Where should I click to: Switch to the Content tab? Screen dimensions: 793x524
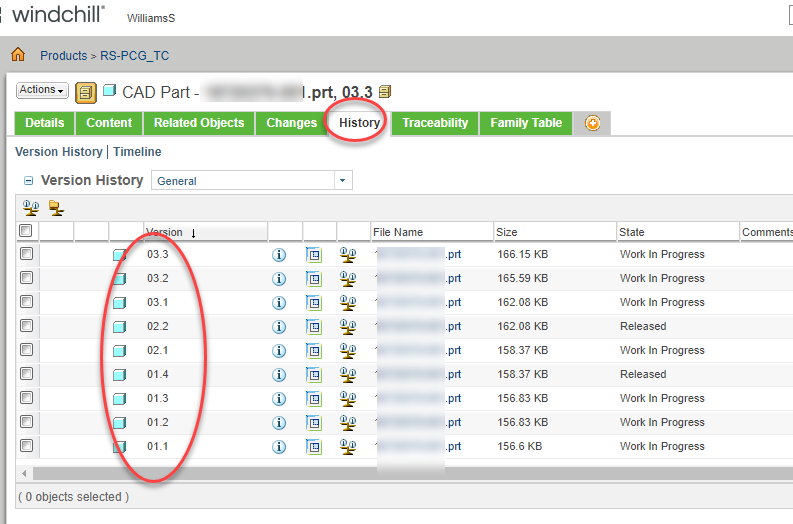[109, 123]
